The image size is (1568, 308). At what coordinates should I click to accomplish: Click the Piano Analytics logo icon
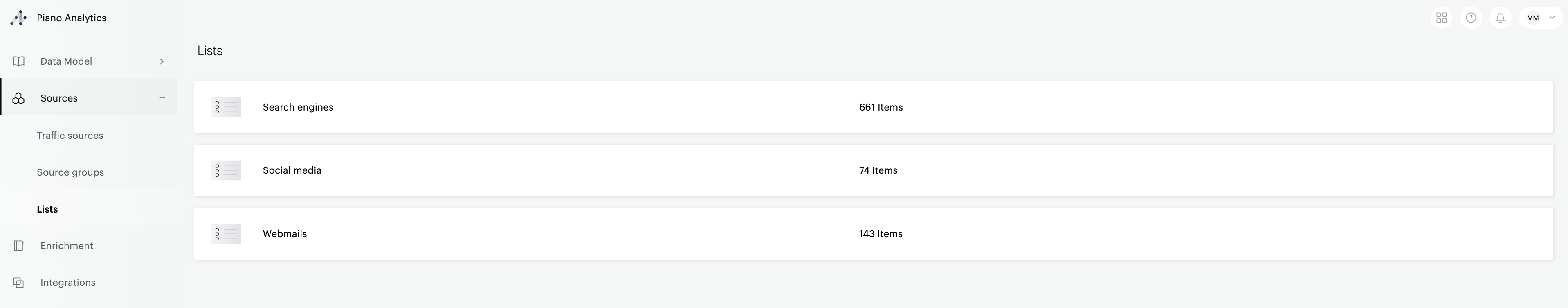(18, 18)
